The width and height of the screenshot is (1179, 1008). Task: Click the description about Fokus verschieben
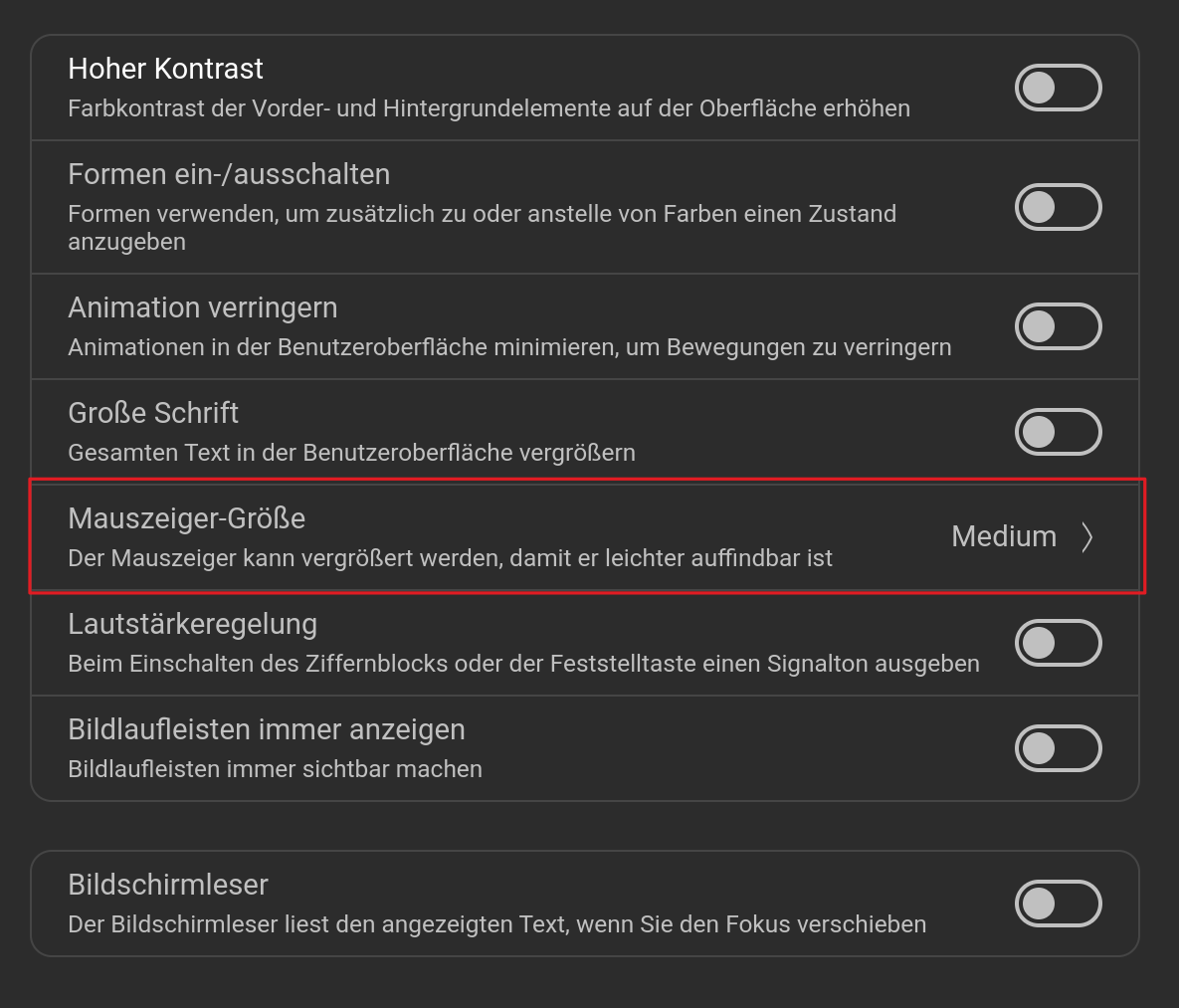tap(496, 924)
